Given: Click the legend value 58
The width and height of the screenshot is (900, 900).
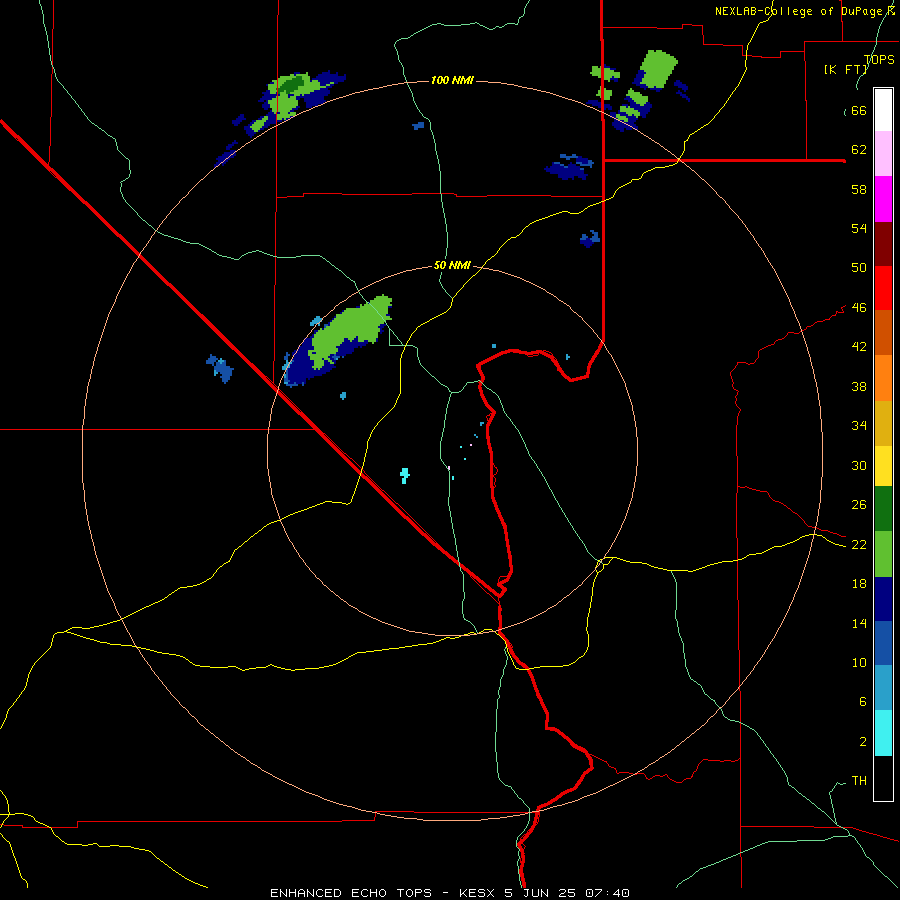Looking at the screenshot, I should (x=859, y=189).
